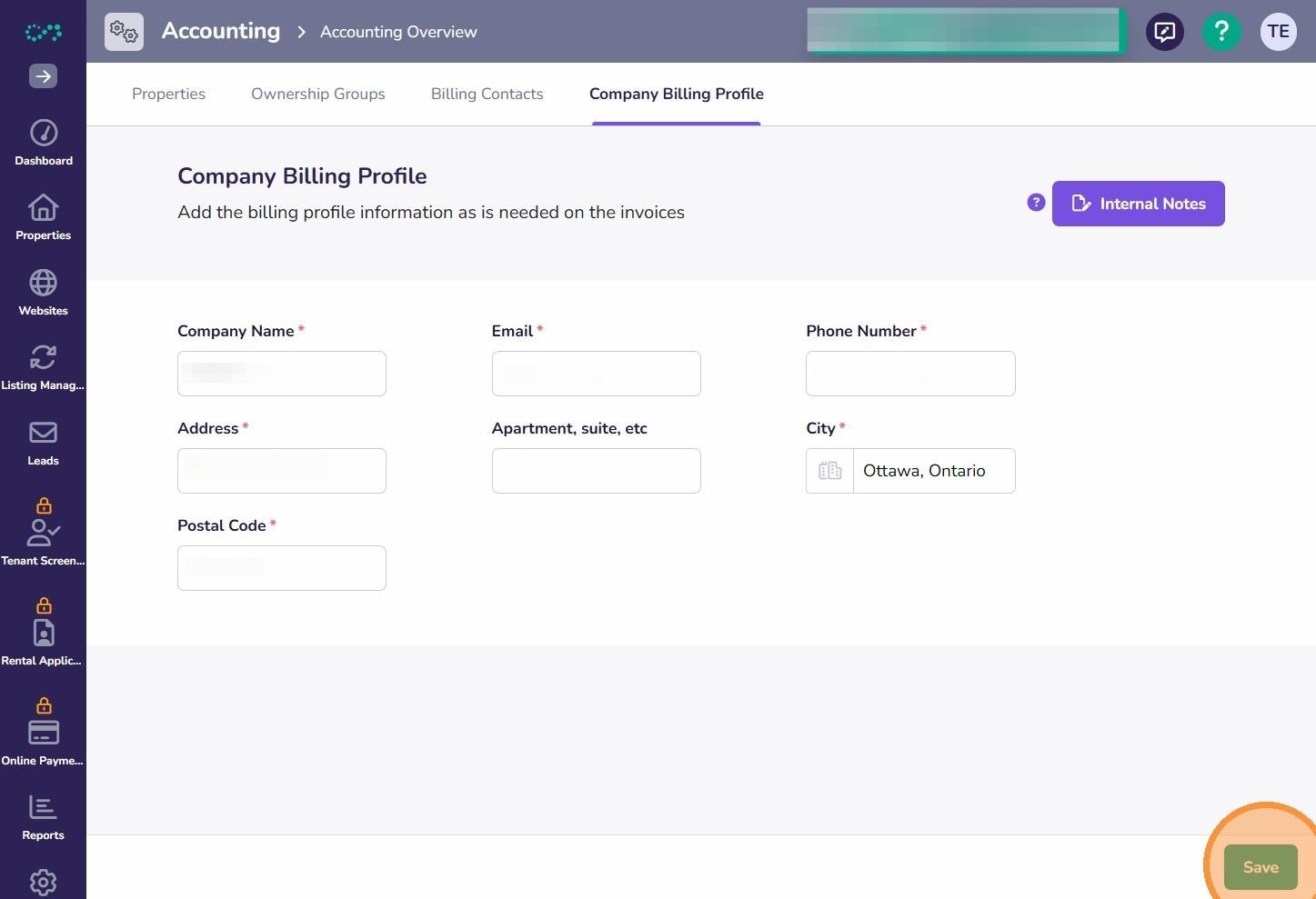Click the purple help icon beside Internal Notes
Viewport: 1316px width, 899px height.
tap(1036, 203)
